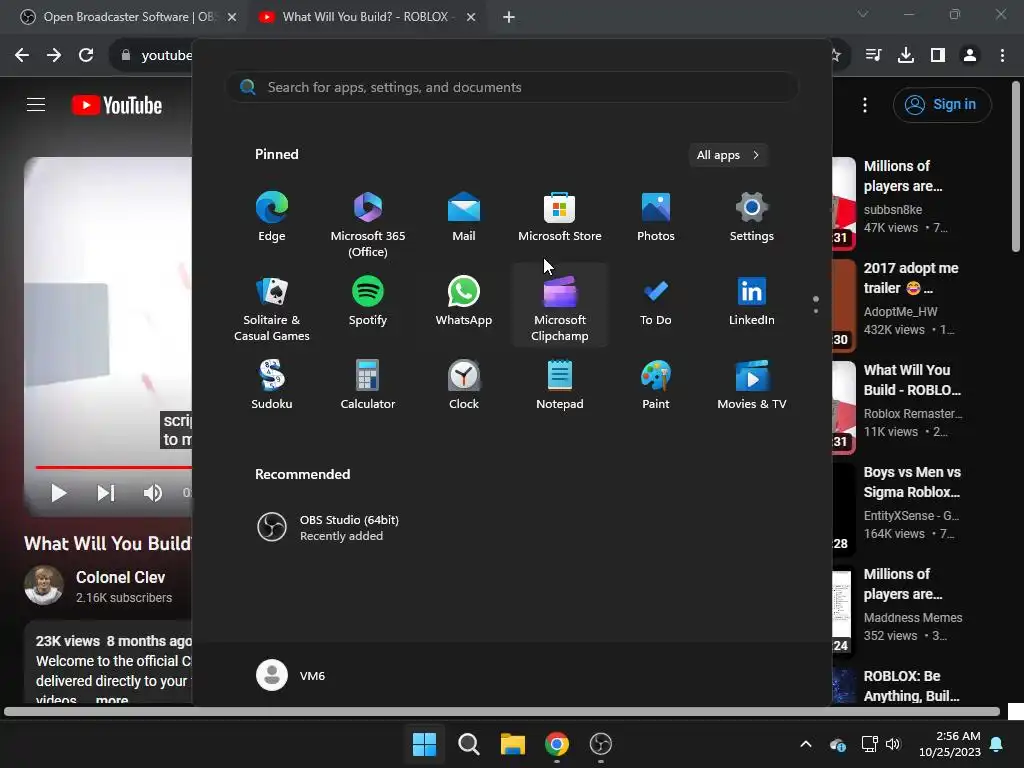Screen dimensions: 1024x768
Task: Open Chrome tab search dropdown
Action: (863, 14)
